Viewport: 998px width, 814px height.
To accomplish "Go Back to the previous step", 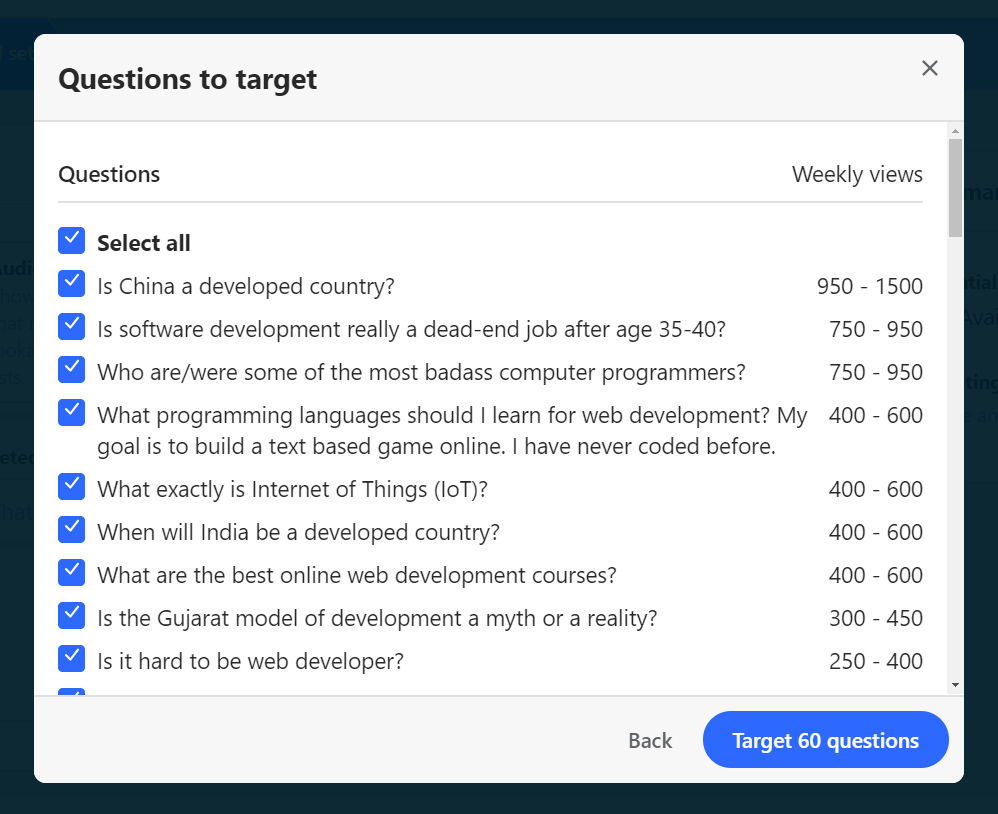I will (650, 741).
